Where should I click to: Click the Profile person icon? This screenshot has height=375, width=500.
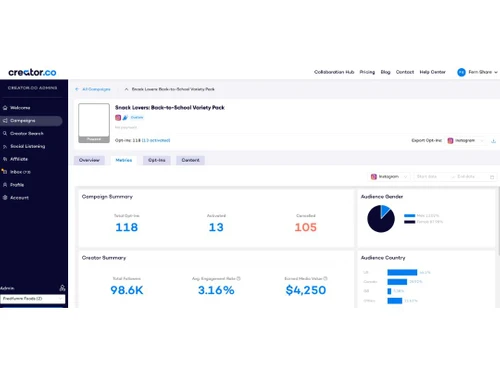[5, 185]
